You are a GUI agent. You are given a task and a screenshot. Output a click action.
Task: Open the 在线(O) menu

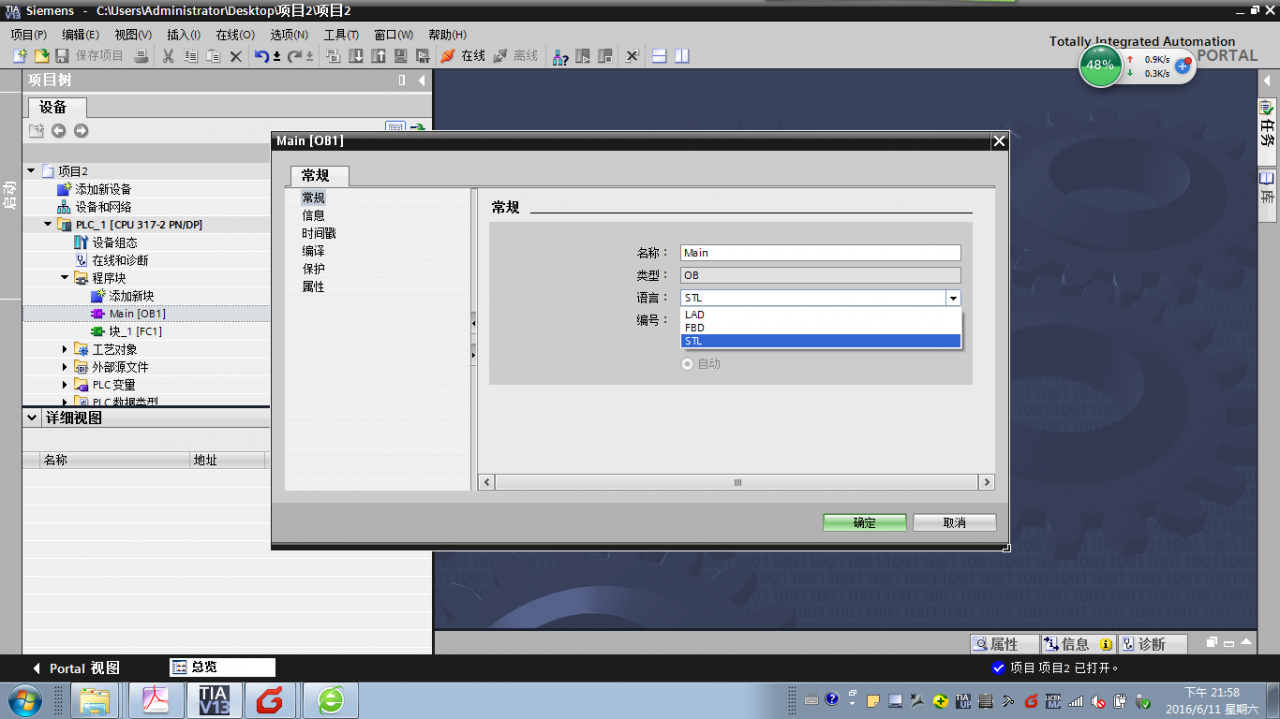click(x=235, y=34)
